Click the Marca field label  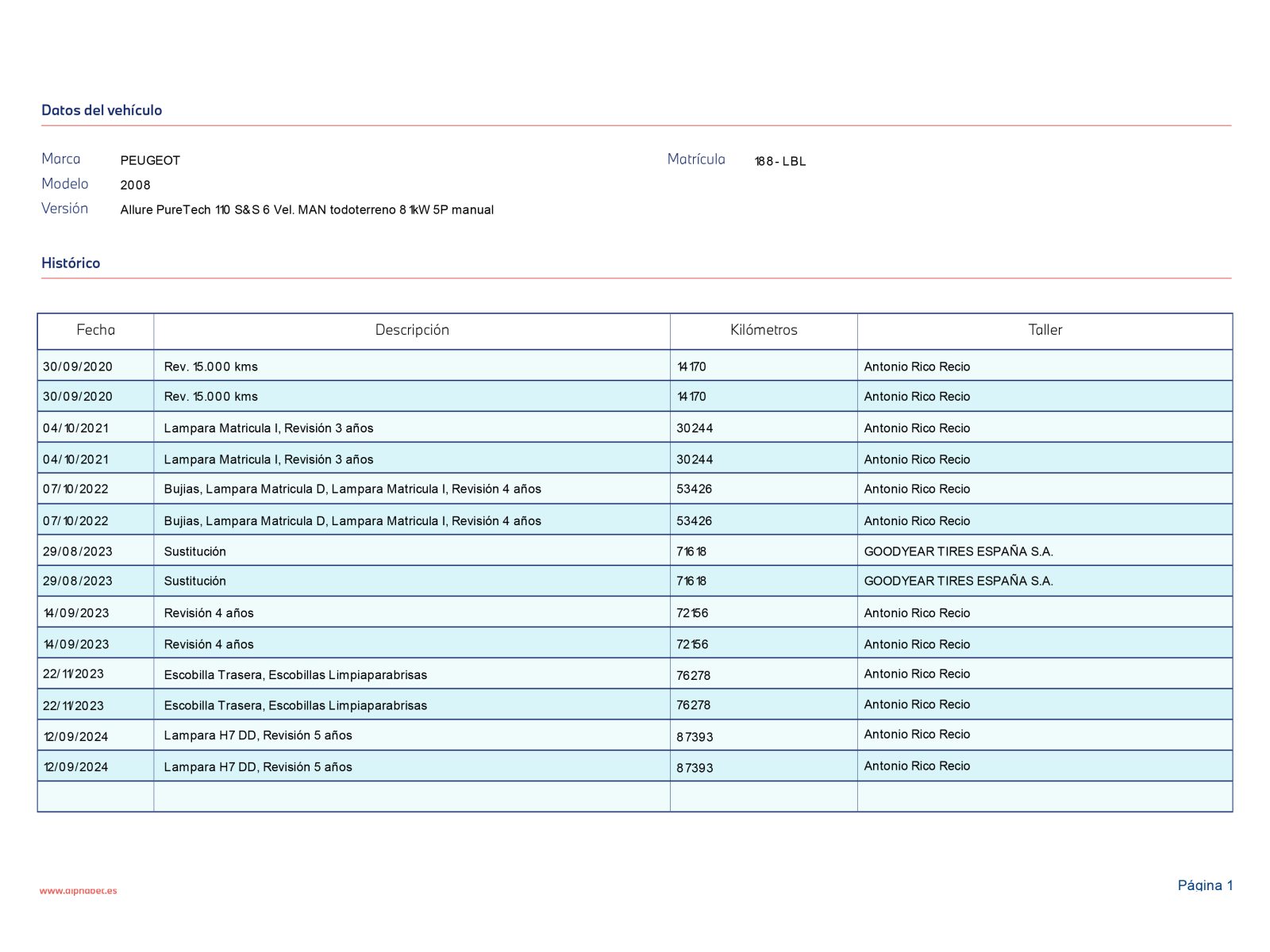61,159
